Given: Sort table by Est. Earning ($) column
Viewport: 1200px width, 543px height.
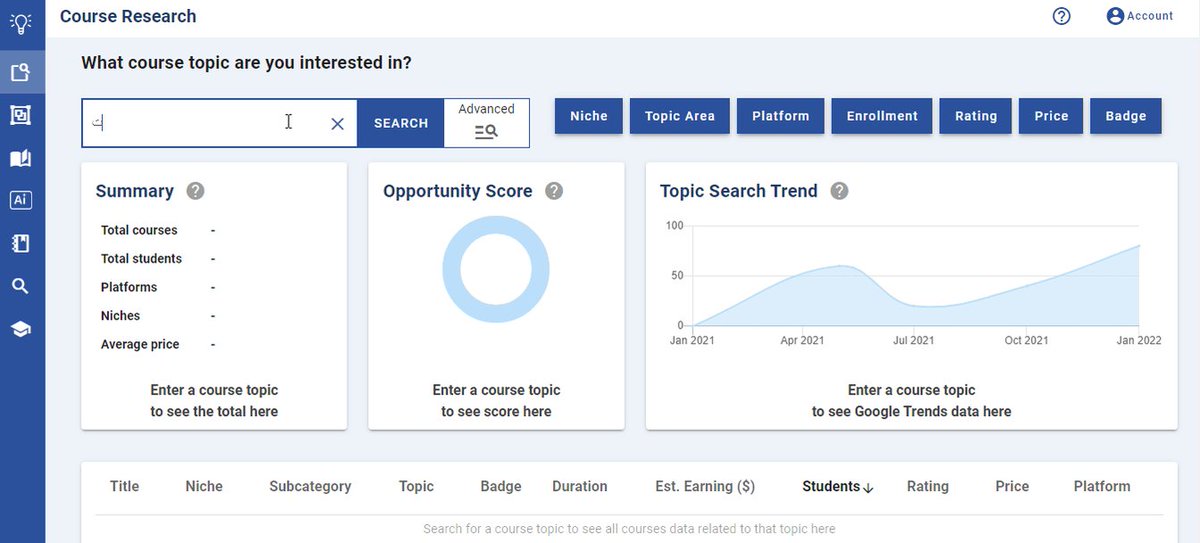Looking at the screenshot, I should 705,486.
